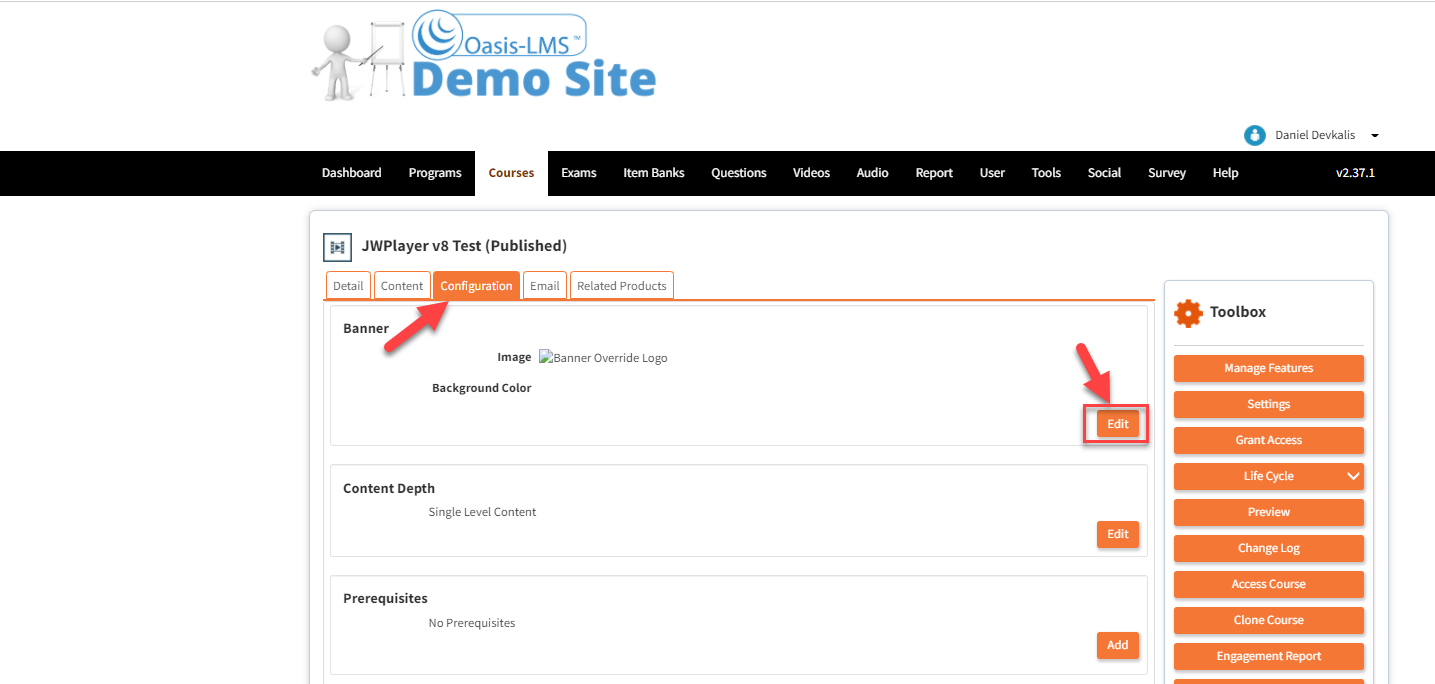Open the course Change Log
The width and height of the screenshot is (1435, 684).
(1268, 548)
